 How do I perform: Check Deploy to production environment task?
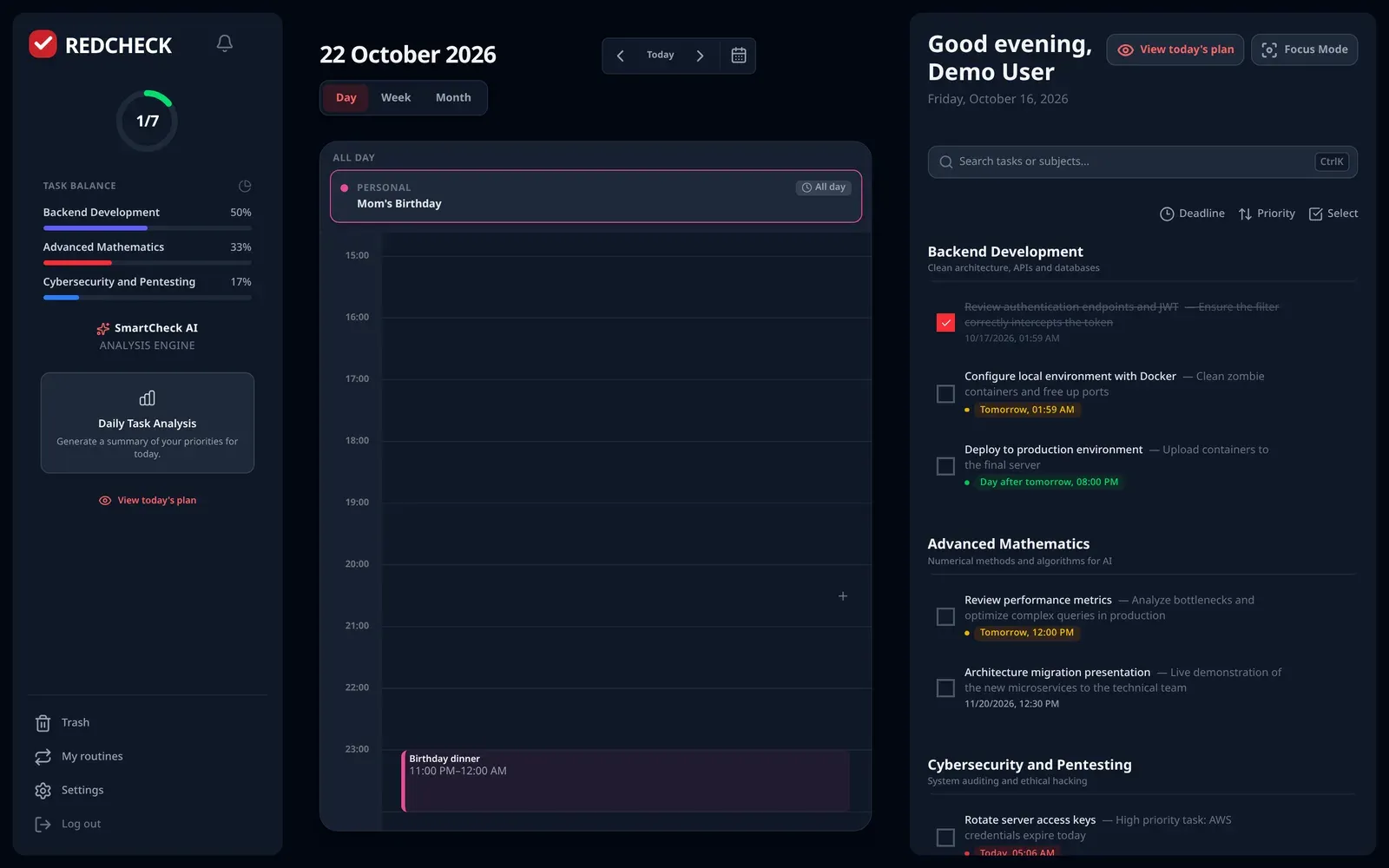(945, 466)
